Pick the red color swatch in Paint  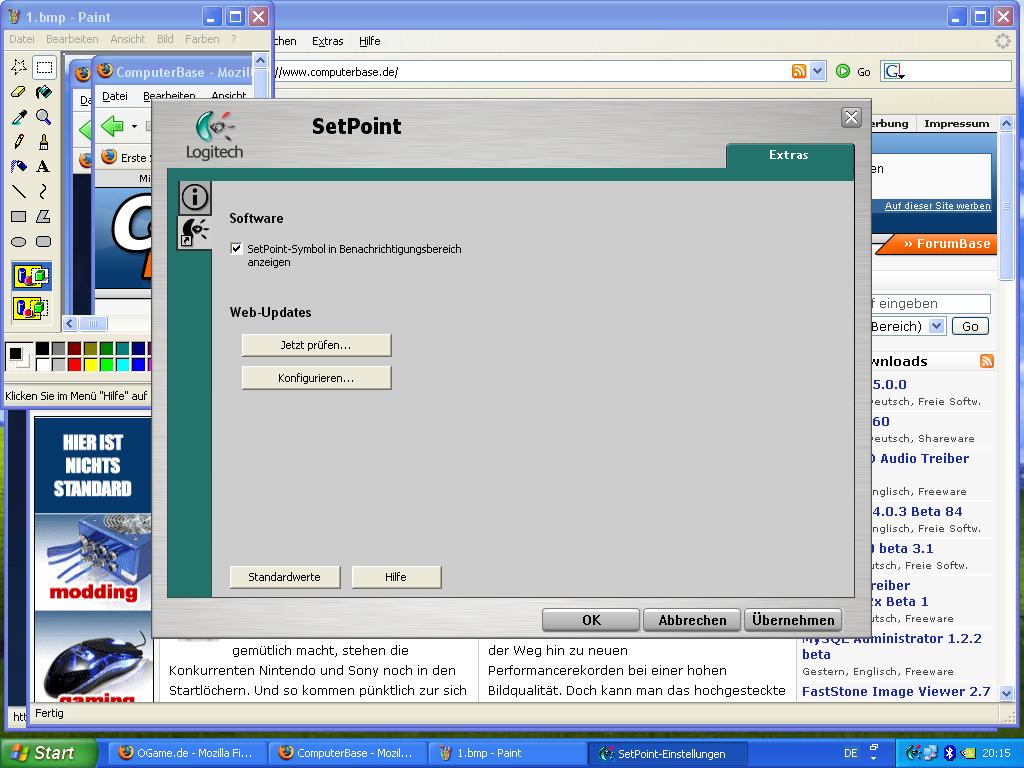click(74, 364)
